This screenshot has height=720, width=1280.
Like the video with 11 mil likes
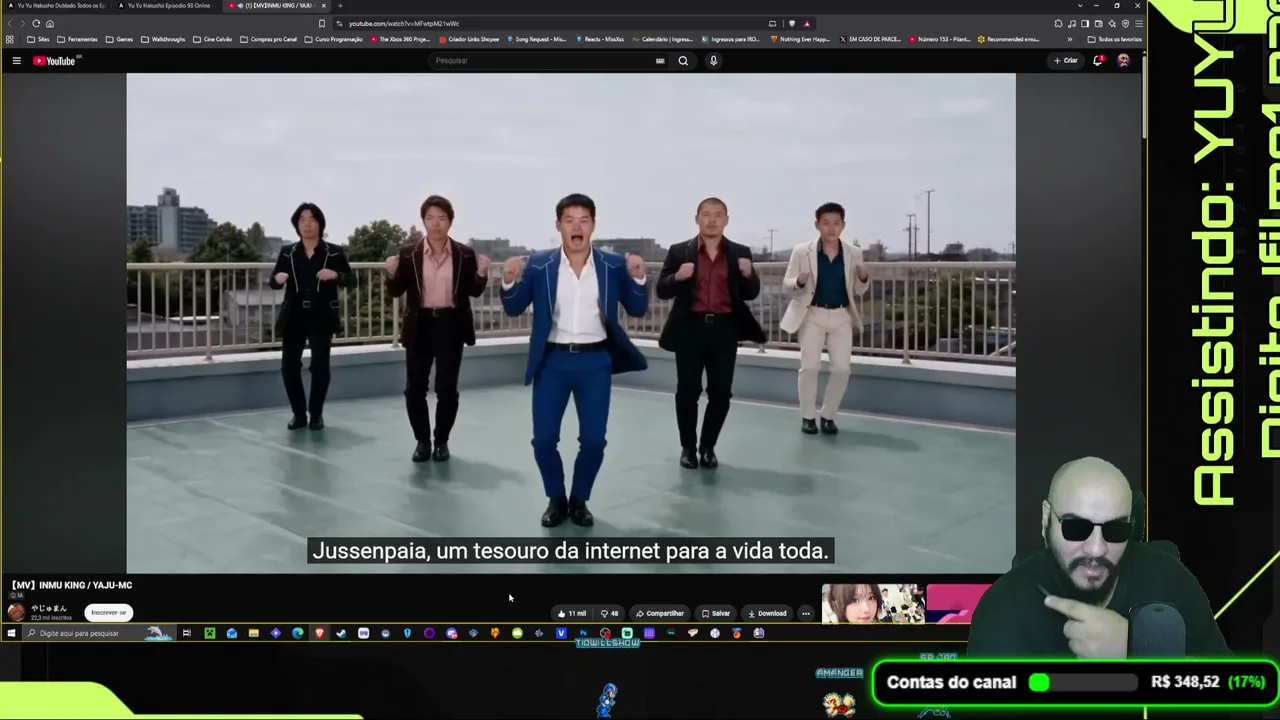coord(572,614)
